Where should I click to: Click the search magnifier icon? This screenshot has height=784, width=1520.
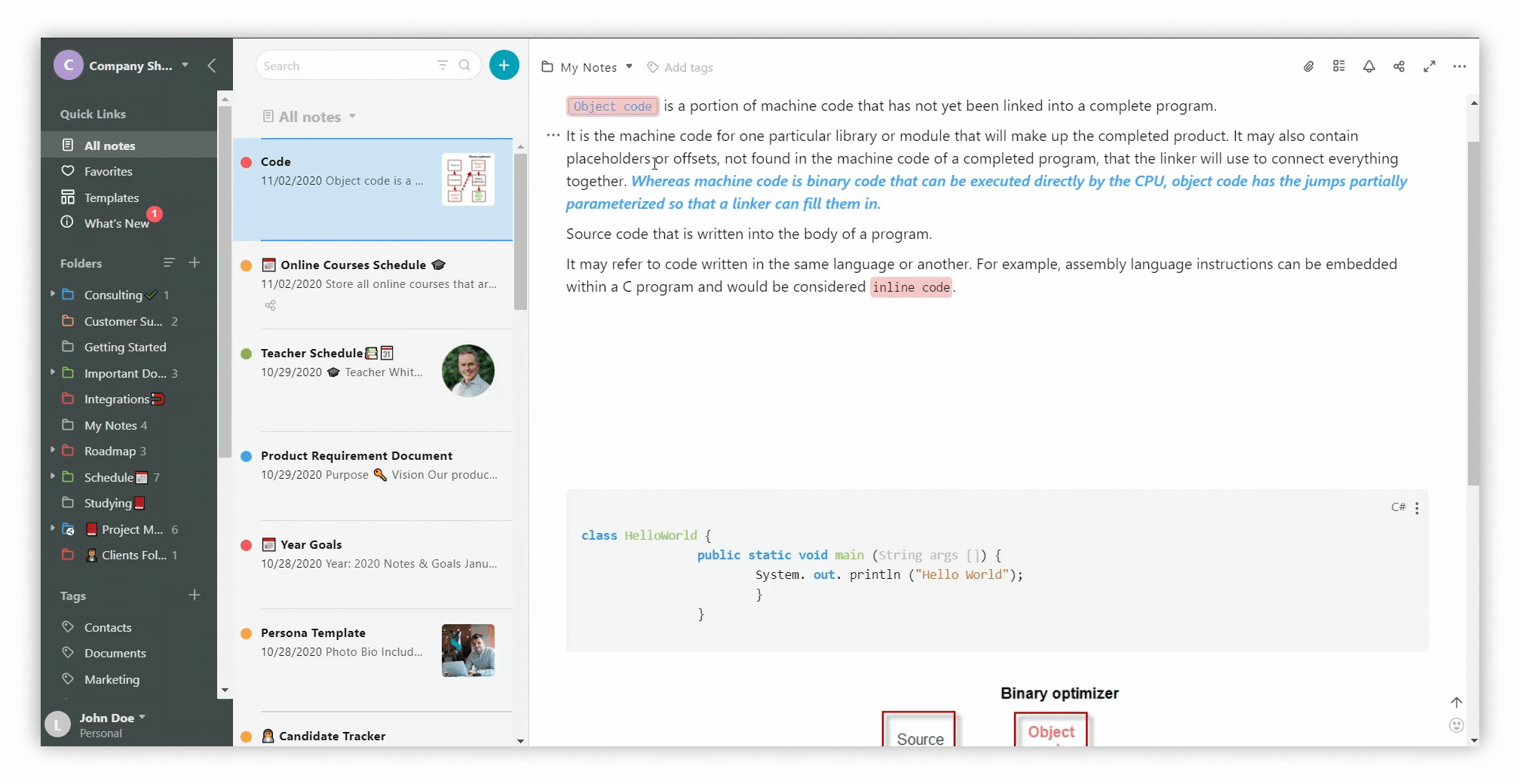tap(464, 66)
